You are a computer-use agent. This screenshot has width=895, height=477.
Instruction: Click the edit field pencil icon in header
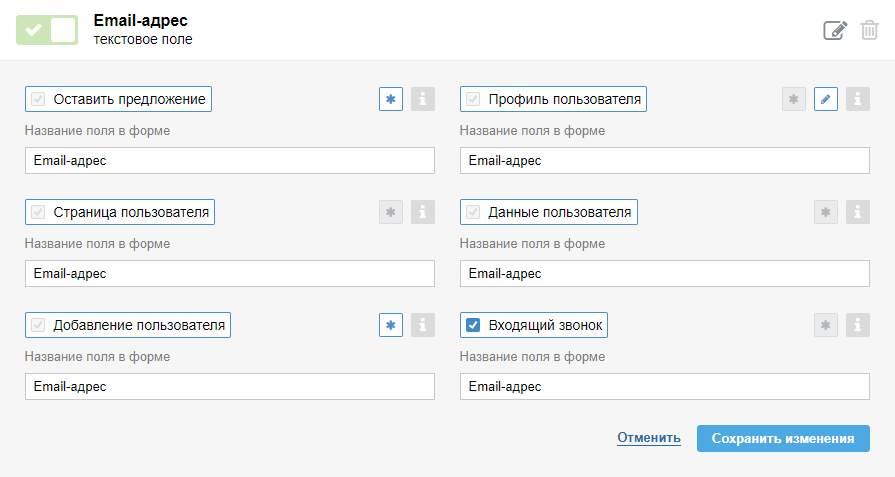click(x=834, y=30)
